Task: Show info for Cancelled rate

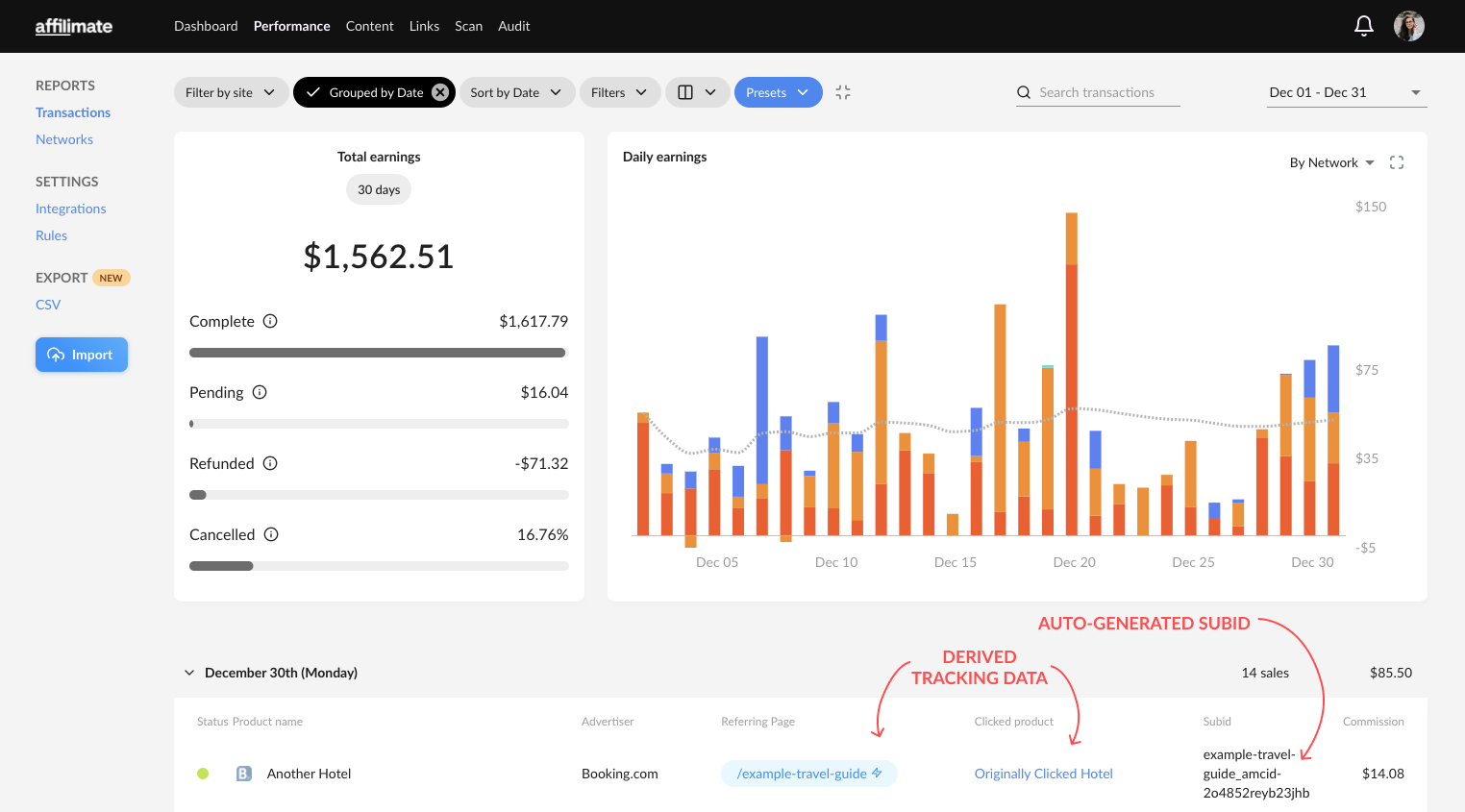Action: [x=271, y=534]
